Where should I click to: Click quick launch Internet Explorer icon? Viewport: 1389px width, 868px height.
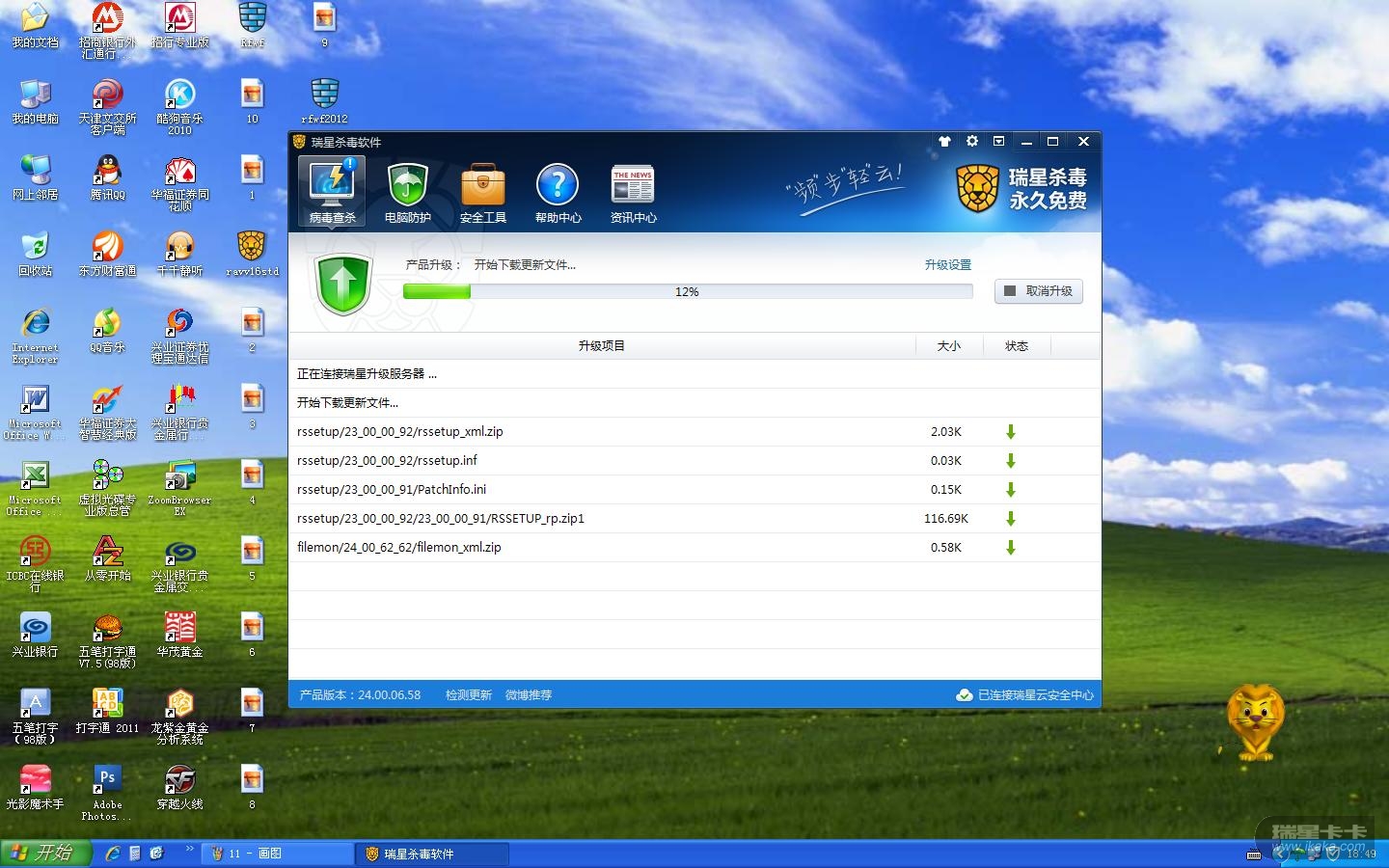(113, 854)
